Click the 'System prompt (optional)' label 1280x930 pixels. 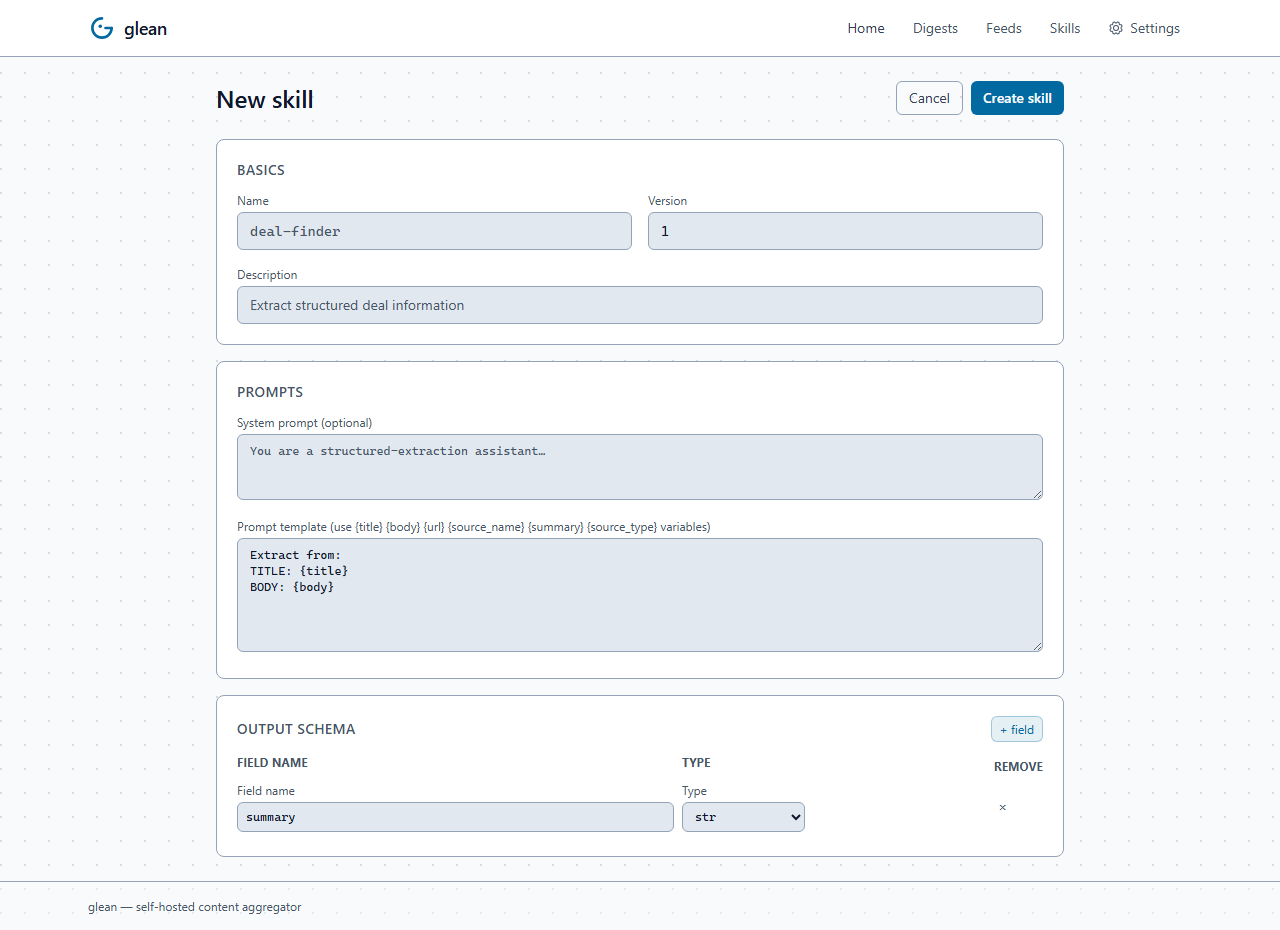(x=304, y=423)
